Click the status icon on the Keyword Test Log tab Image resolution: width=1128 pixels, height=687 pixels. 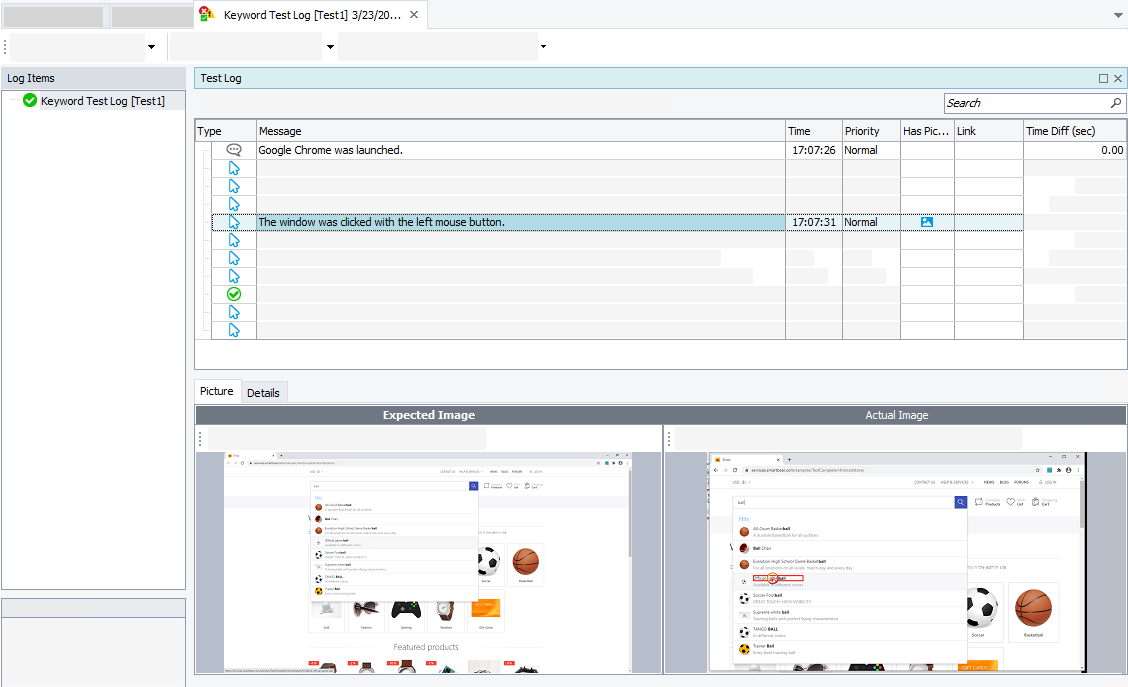(206, 15)
